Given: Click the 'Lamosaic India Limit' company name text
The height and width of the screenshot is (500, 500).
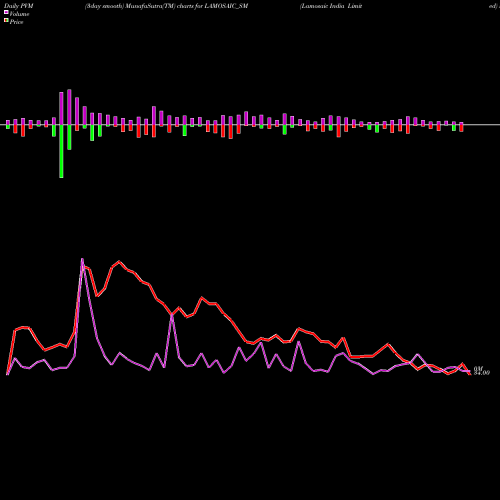Looking at the screenshot, I should pyautogui.click(x=331, y=6).
